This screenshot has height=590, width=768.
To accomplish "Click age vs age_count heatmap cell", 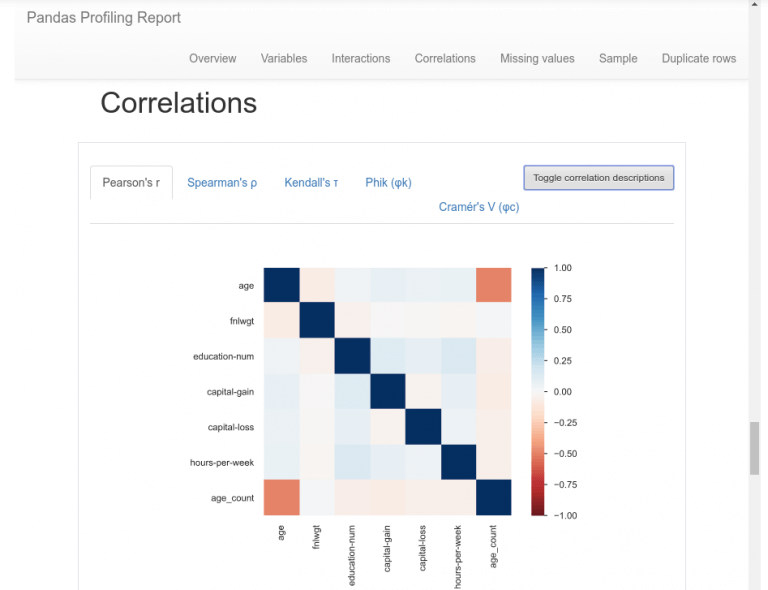I will [x=494, y=285].
